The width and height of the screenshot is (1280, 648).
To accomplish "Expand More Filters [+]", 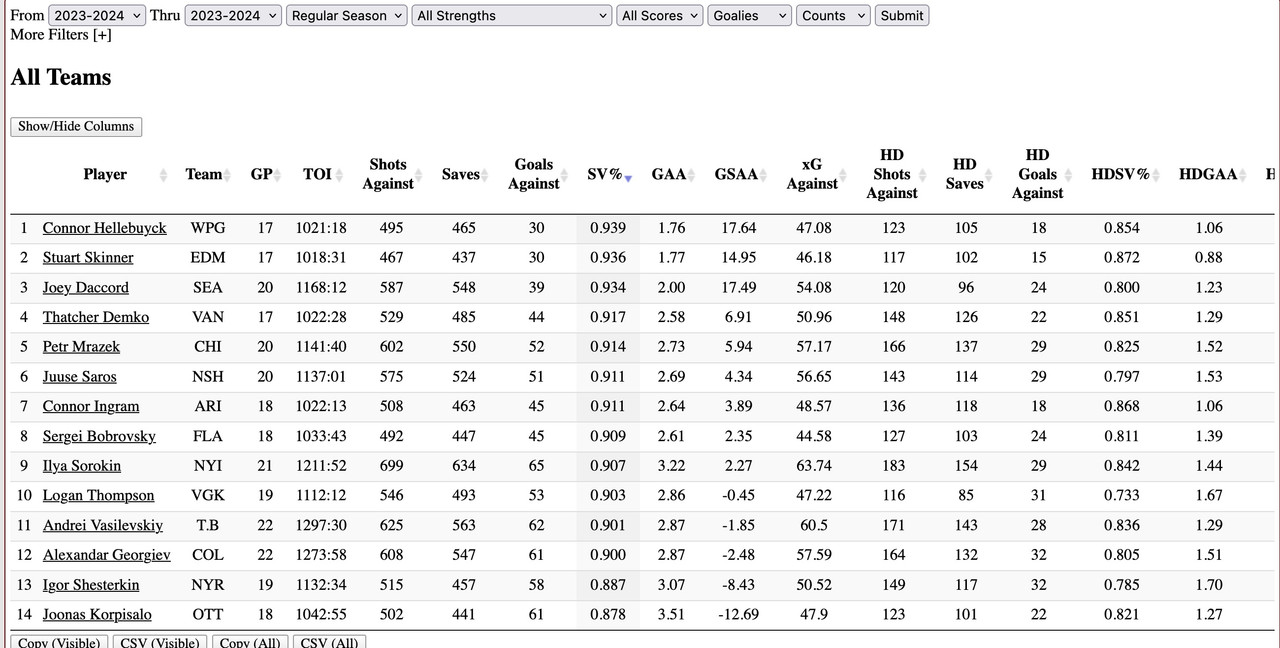I will (61, 35).
